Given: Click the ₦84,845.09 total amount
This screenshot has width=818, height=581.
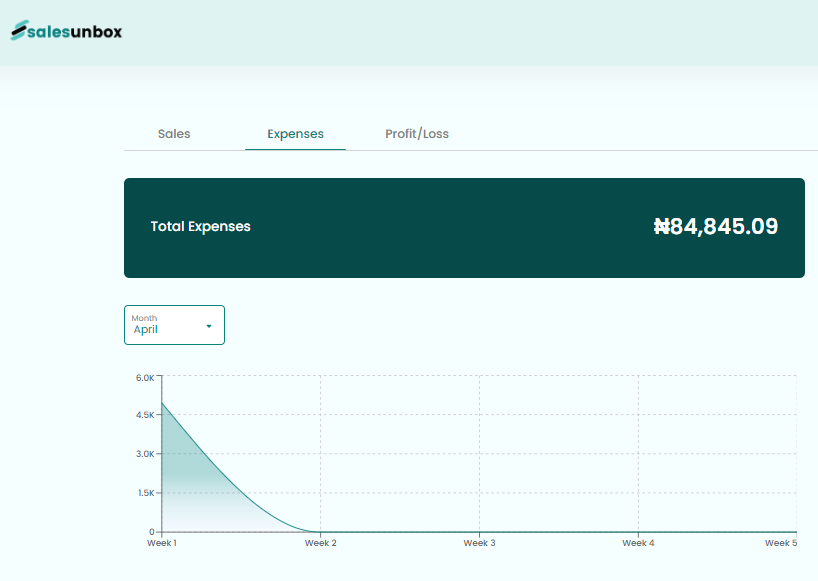Looking at the screenshot, I should pos(715,227).
